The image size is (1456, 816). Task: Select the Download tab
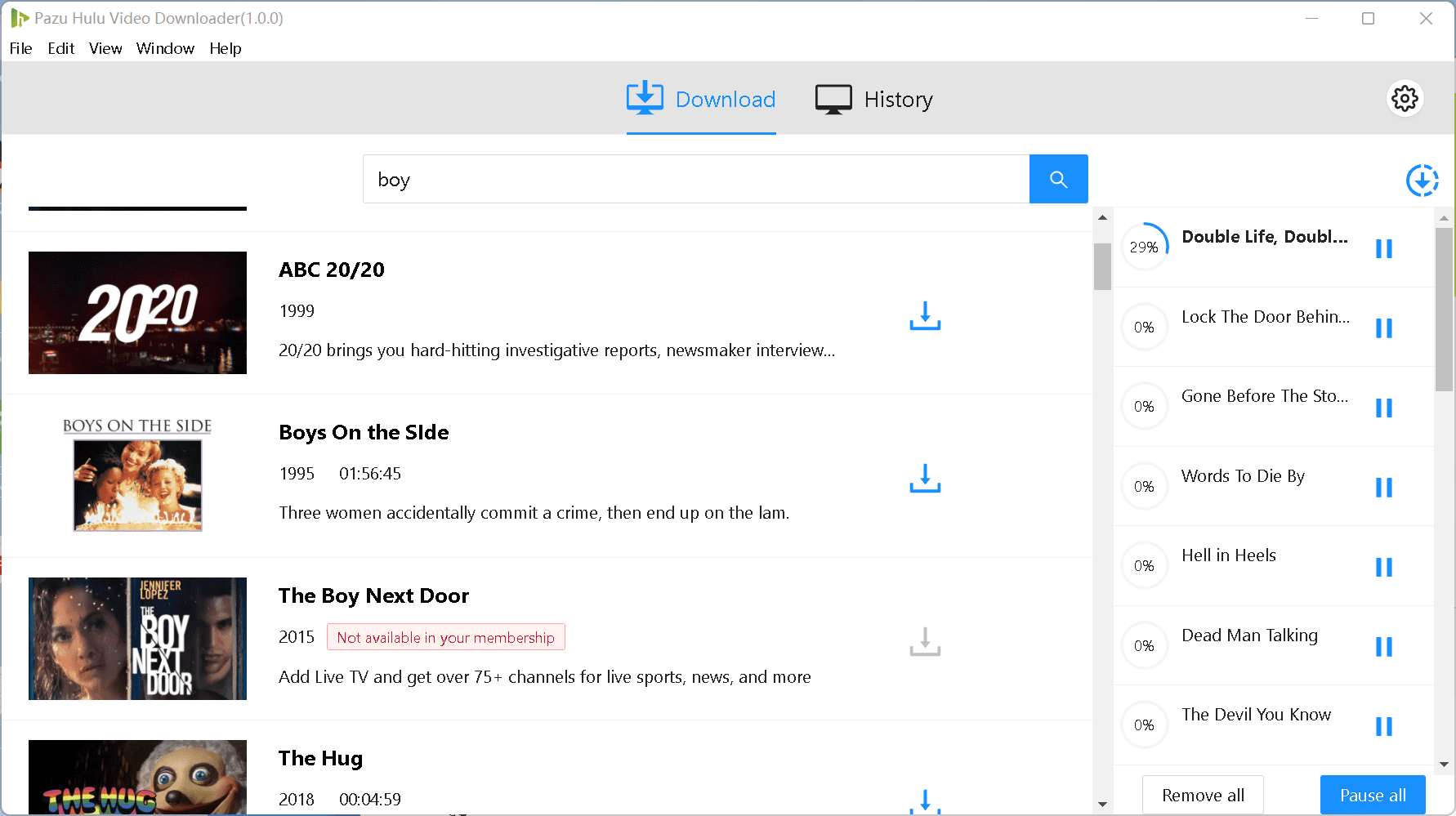coord(701,100)
